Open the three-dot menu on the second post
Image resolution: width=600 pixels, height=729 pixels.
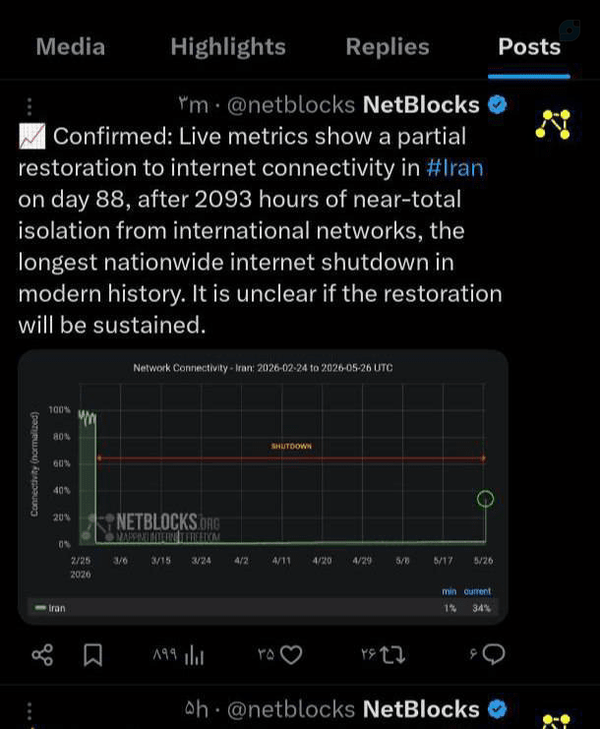tap(29, 711)
